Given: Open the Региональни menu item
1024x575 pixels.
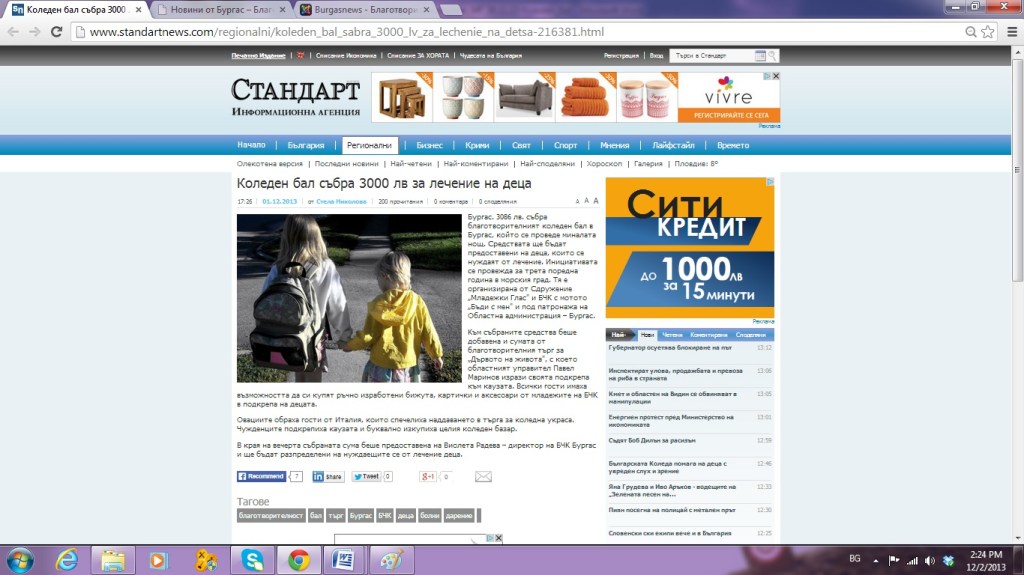Looking at the screenshot, I should tap(371, 145).
